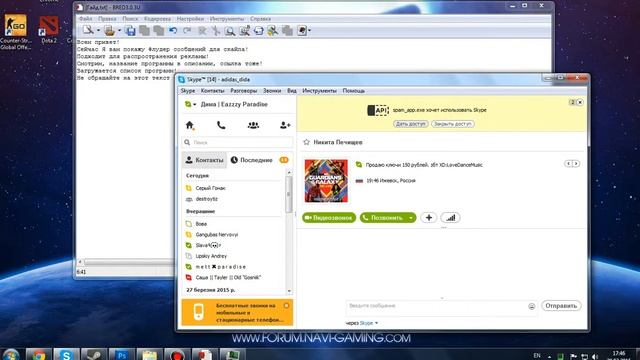Click the favorite star next to Никита Печищев
The height and width of the screenshot is (360, 640).
point(307,142)
